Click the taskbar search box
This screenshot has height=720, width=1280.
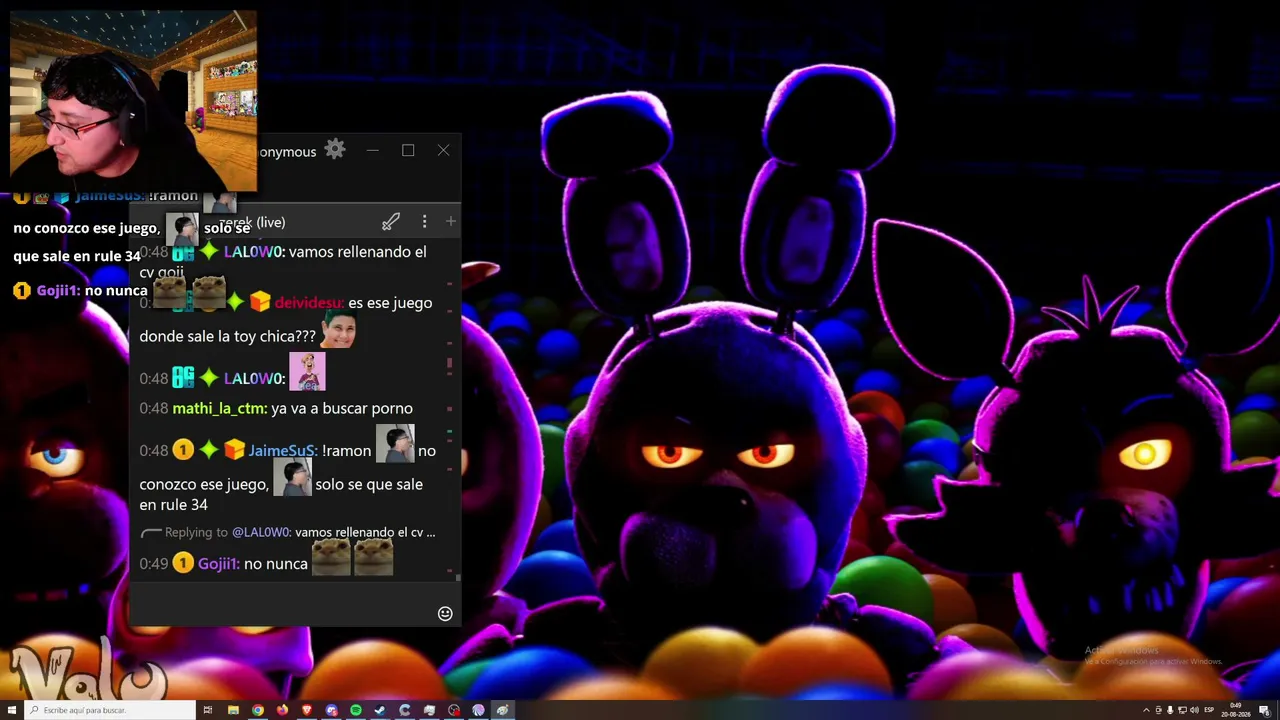coord(108,710)
